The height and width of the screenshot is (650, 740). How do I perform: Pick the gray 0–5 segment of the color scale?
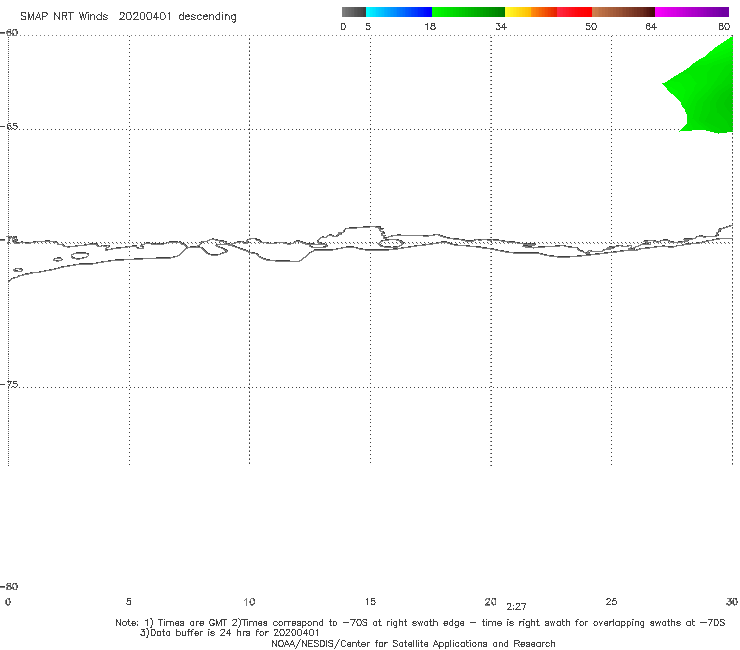(354, 12)
